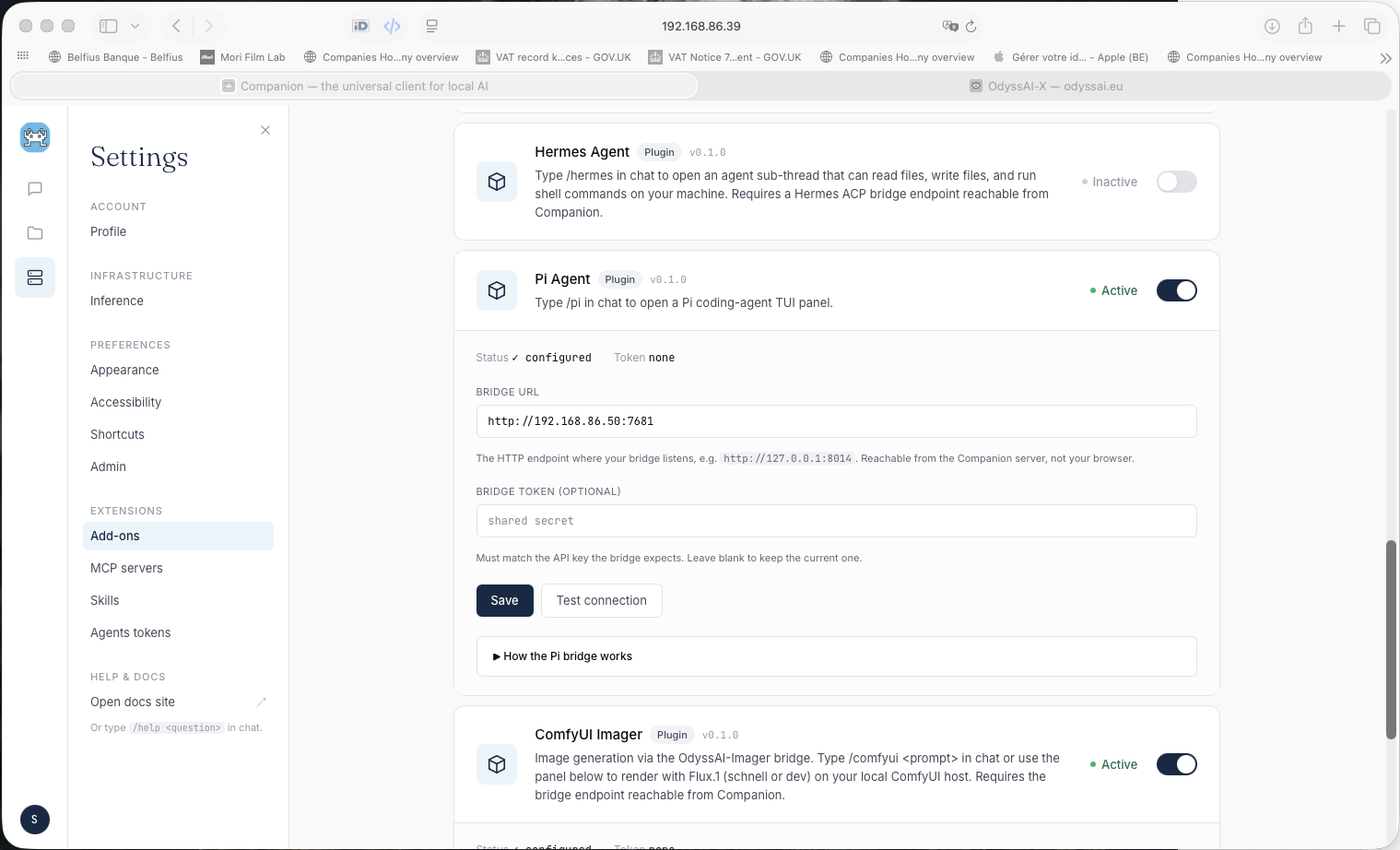Image resolution: width=1400 pixels, height=850 pixels.
Task: Open the chat icon in left rail
Action: pyautogui.click(x=35, y=189)
